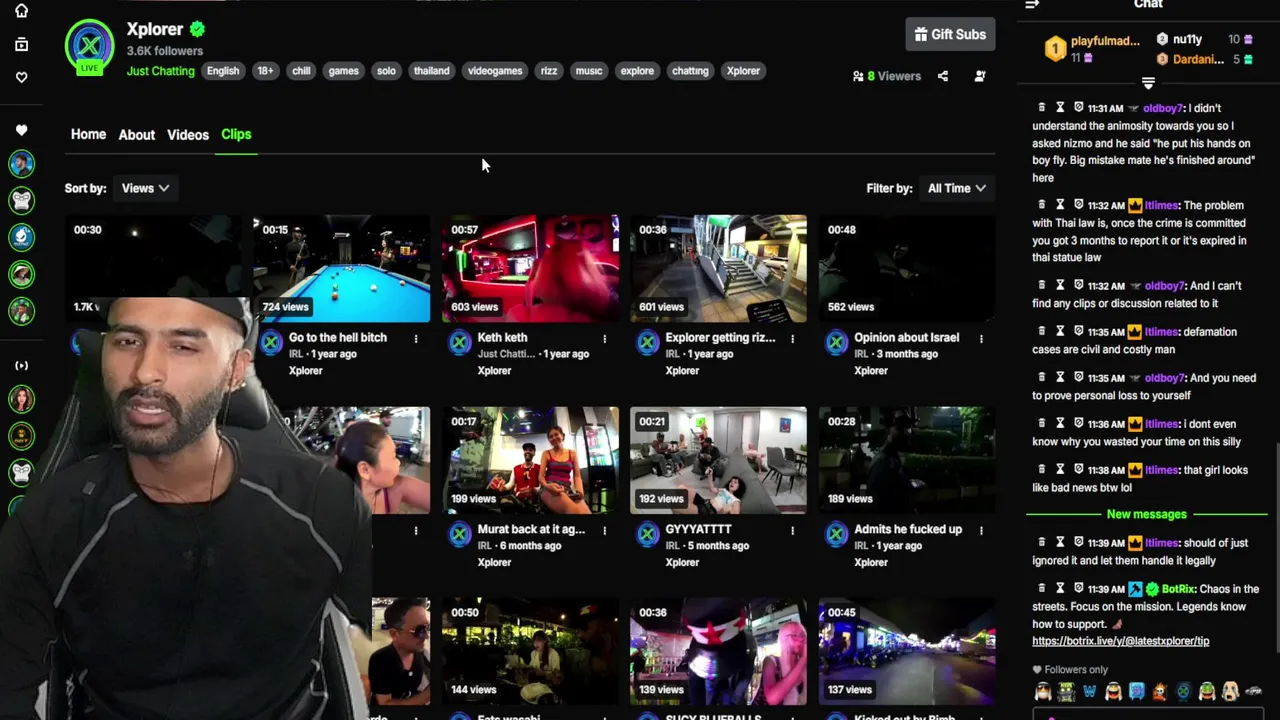Open the recommended live channels icon in sidebar
The height and width of the screenshot is (720, 1280).
(21, 365)
